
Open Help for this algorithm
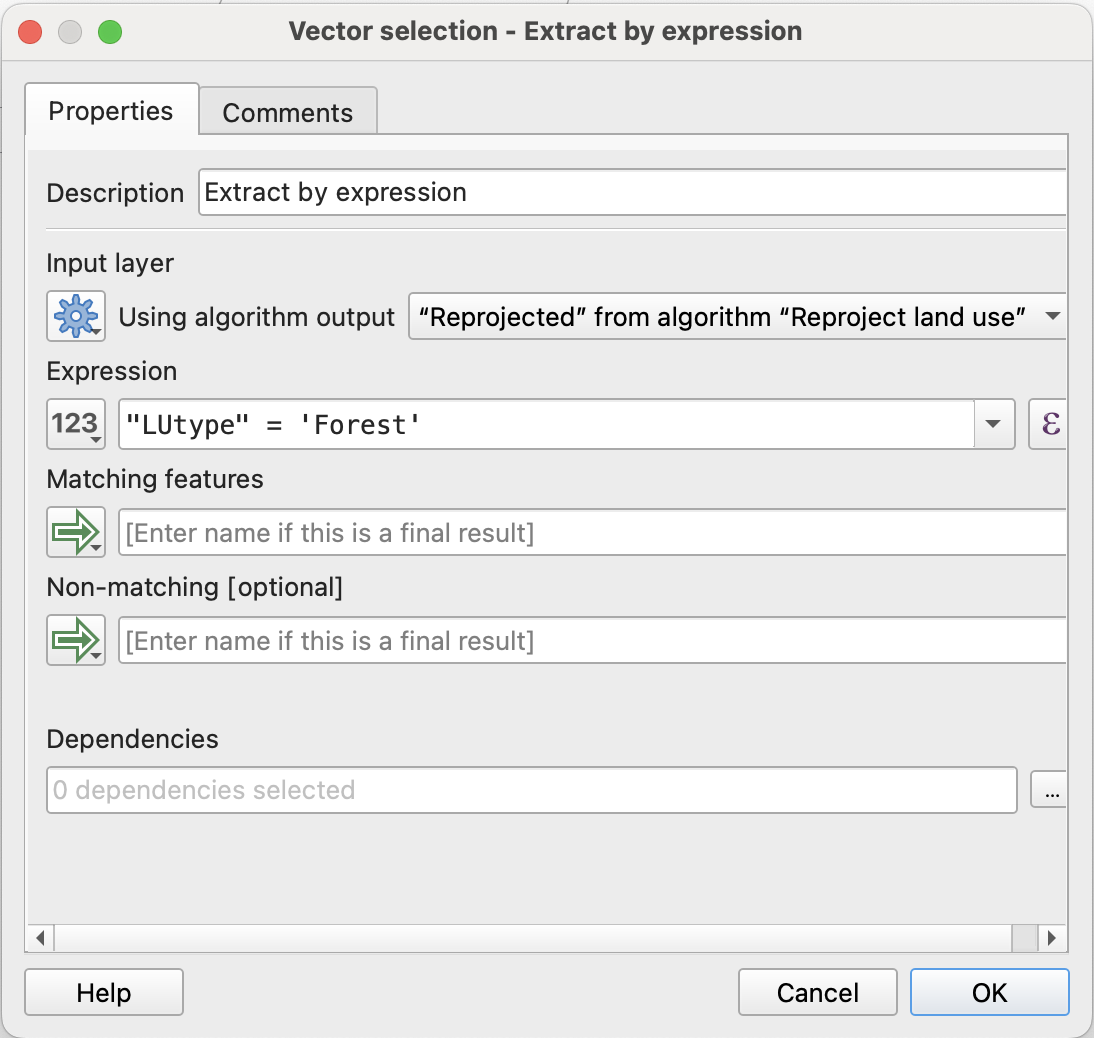104,992
